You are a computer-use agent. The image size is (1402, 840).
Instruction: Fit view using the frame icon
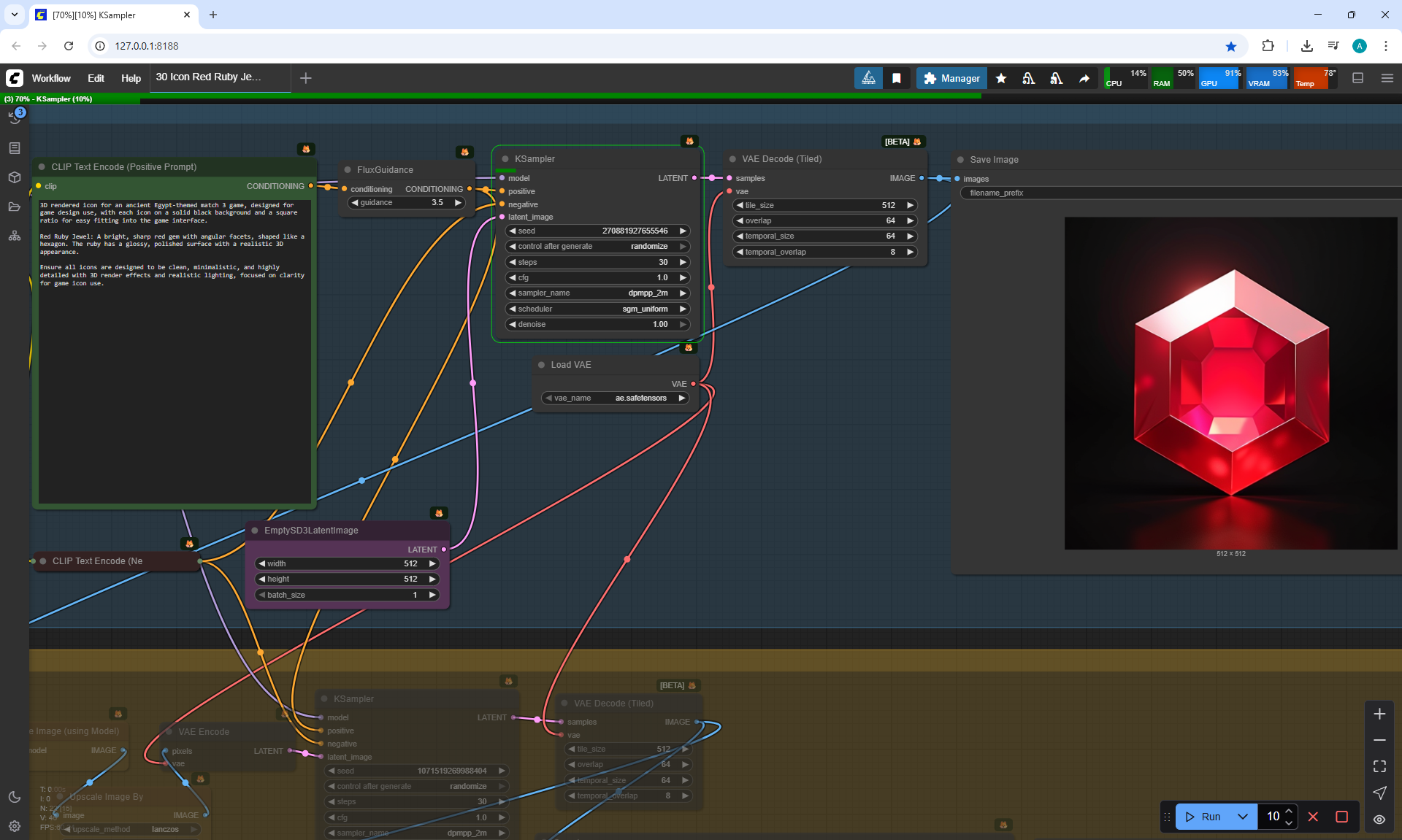pyautogui.click(x=1379, y=766)
